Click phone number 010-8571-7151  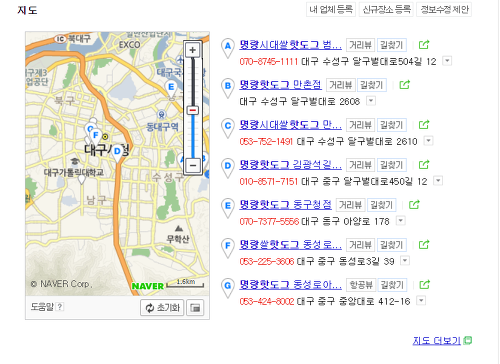pos(268,181)
